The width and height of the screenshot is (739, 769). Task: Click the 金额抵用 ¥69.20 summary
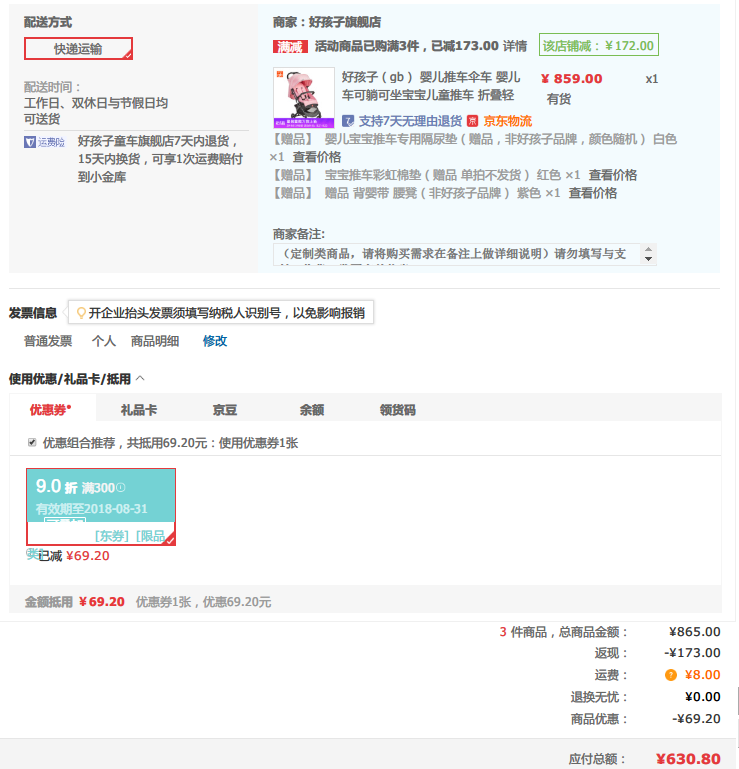coord(75,602)
